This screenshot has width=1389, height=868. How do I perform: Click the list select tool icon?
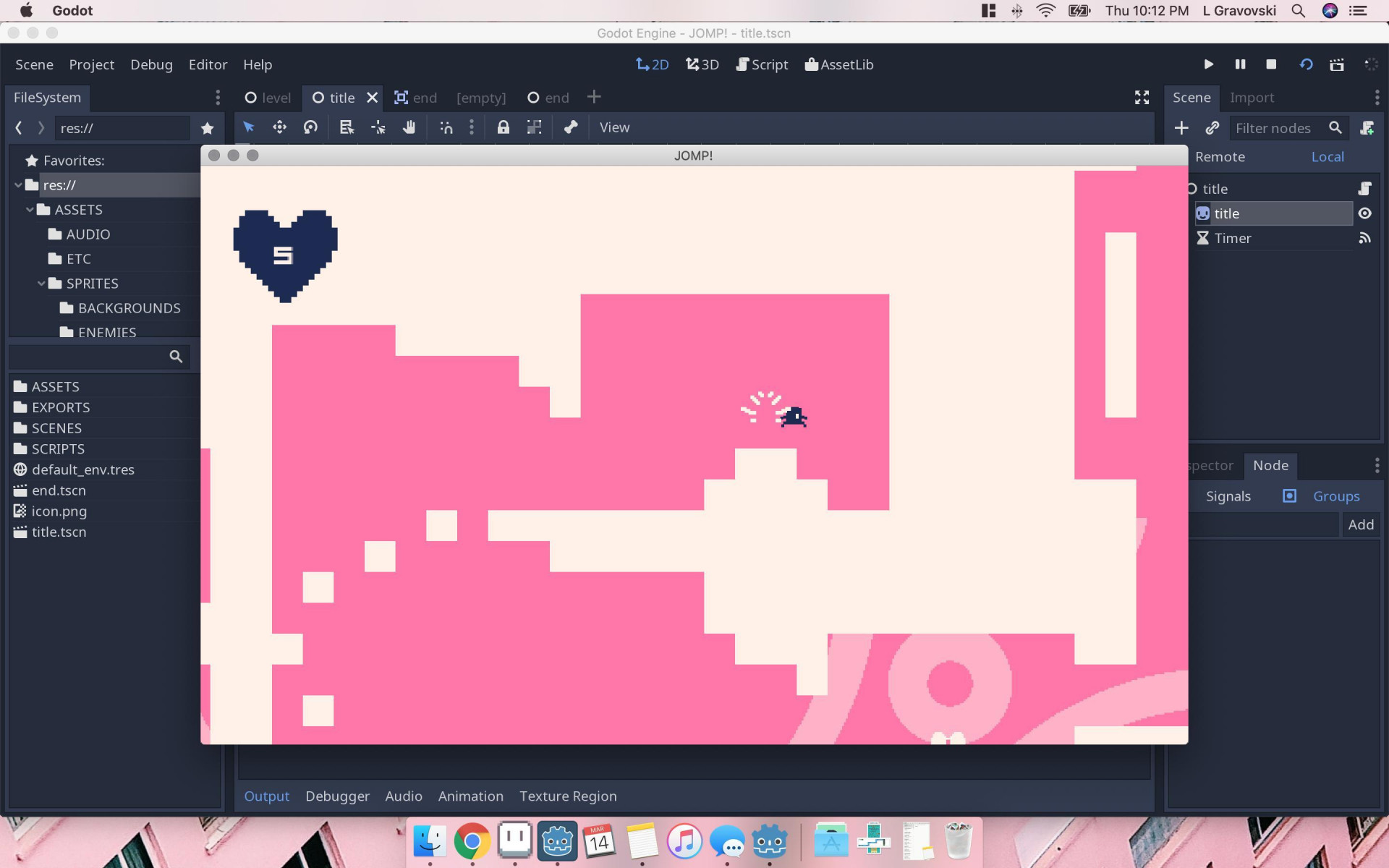[347, 127]
